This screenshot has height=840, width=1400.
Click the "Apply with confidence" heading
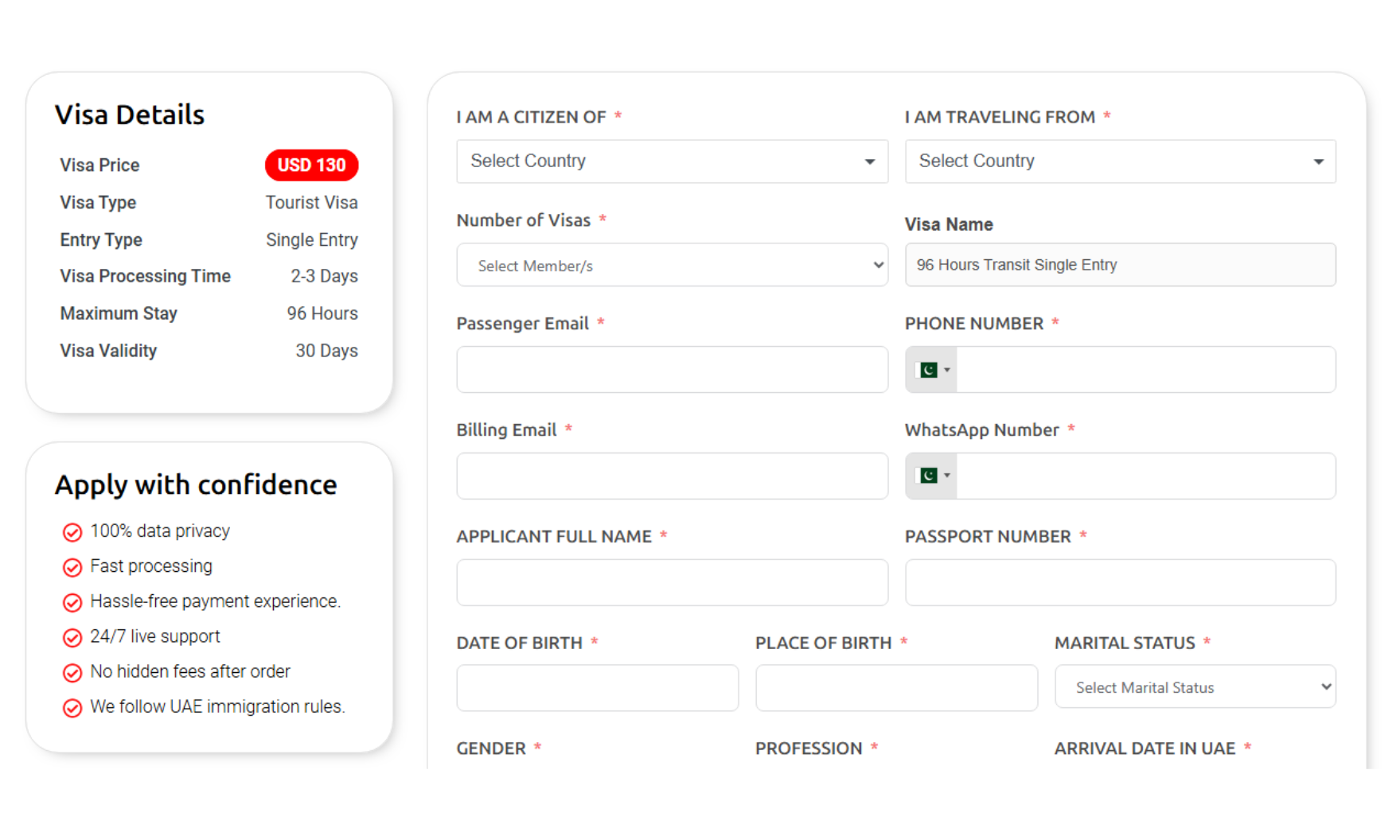pyautogui.click(x=196, y=484)
